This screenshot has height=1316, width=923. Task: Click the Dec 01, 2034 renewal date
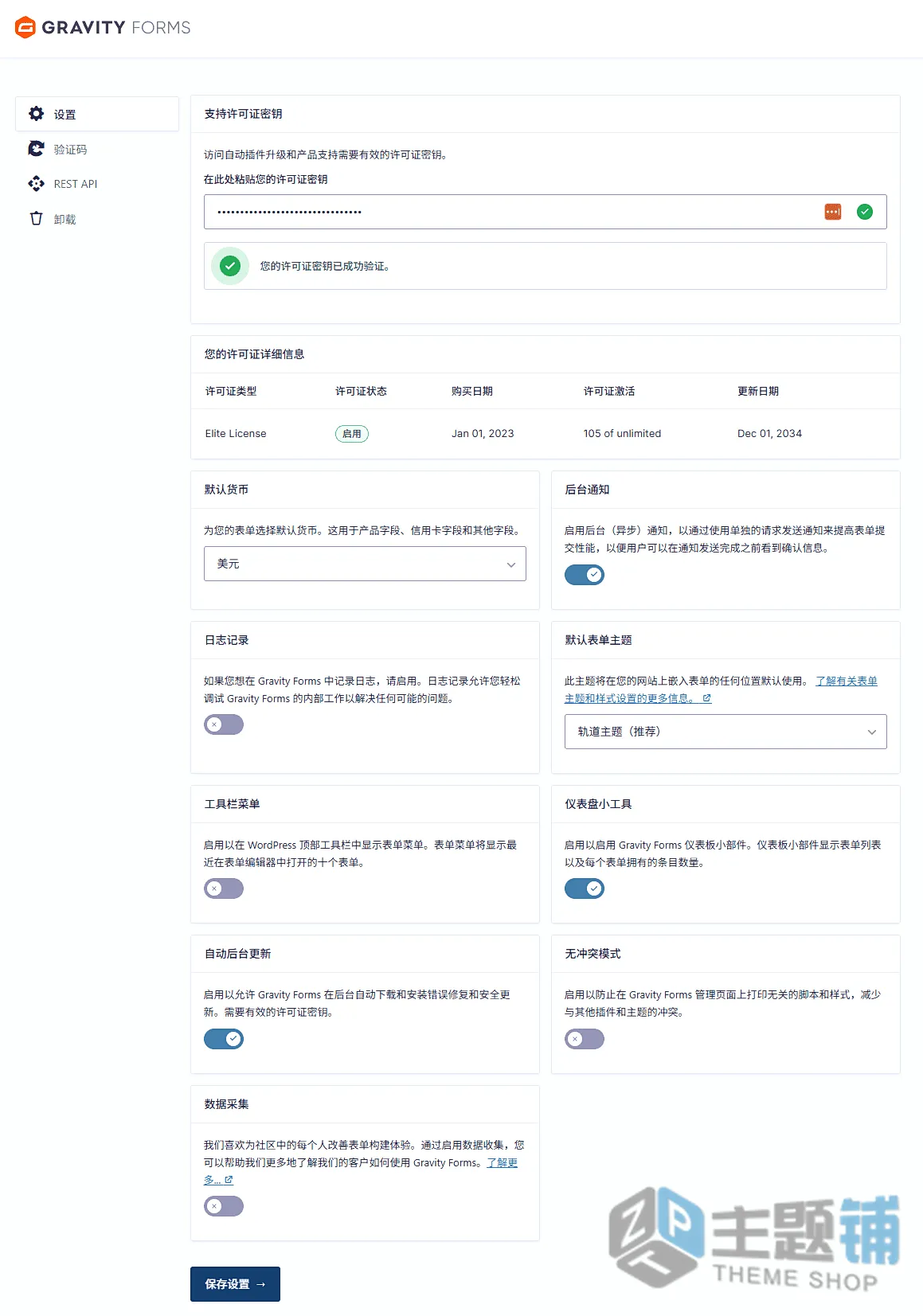[769, 434]
